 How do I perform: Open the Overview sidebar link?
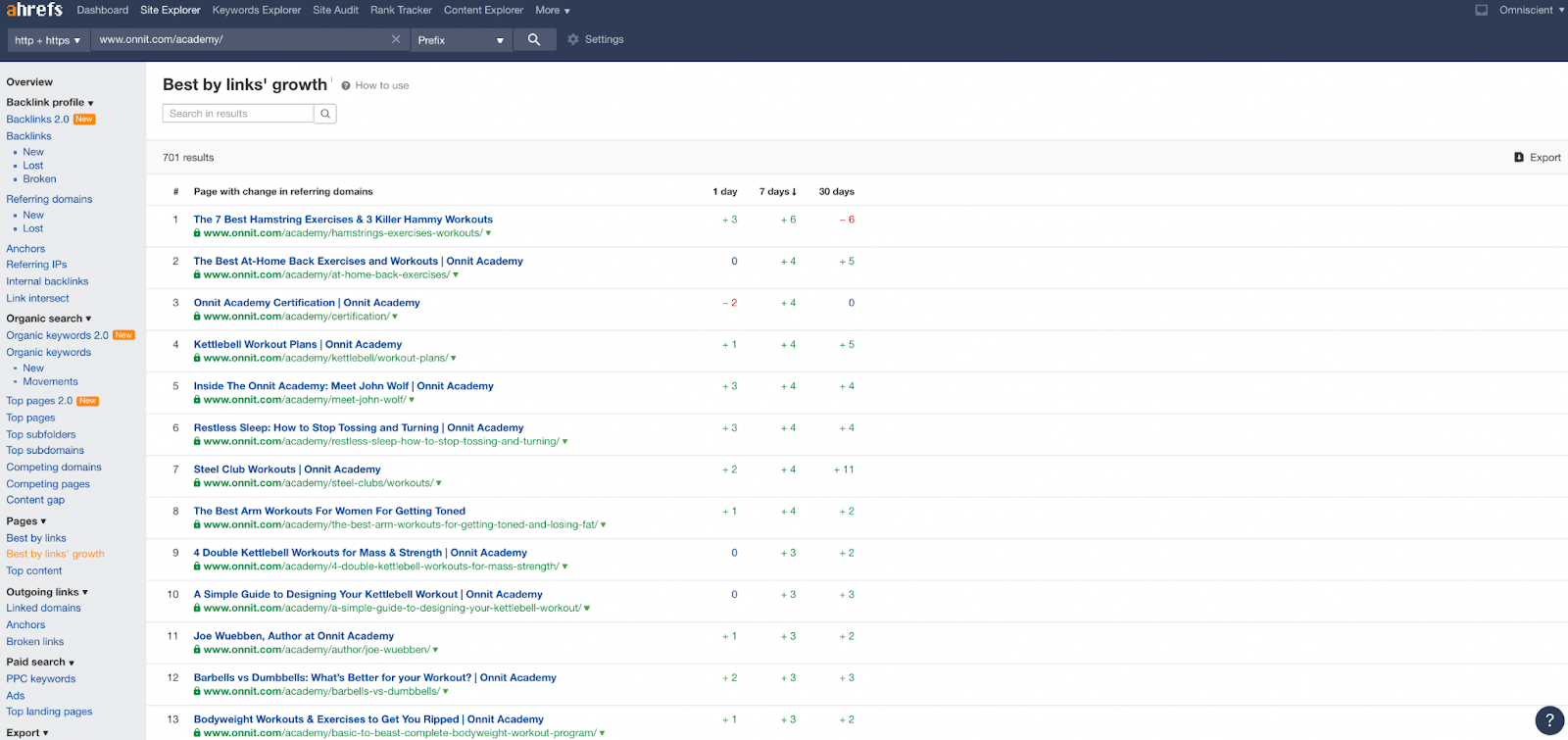click(29, 82)
